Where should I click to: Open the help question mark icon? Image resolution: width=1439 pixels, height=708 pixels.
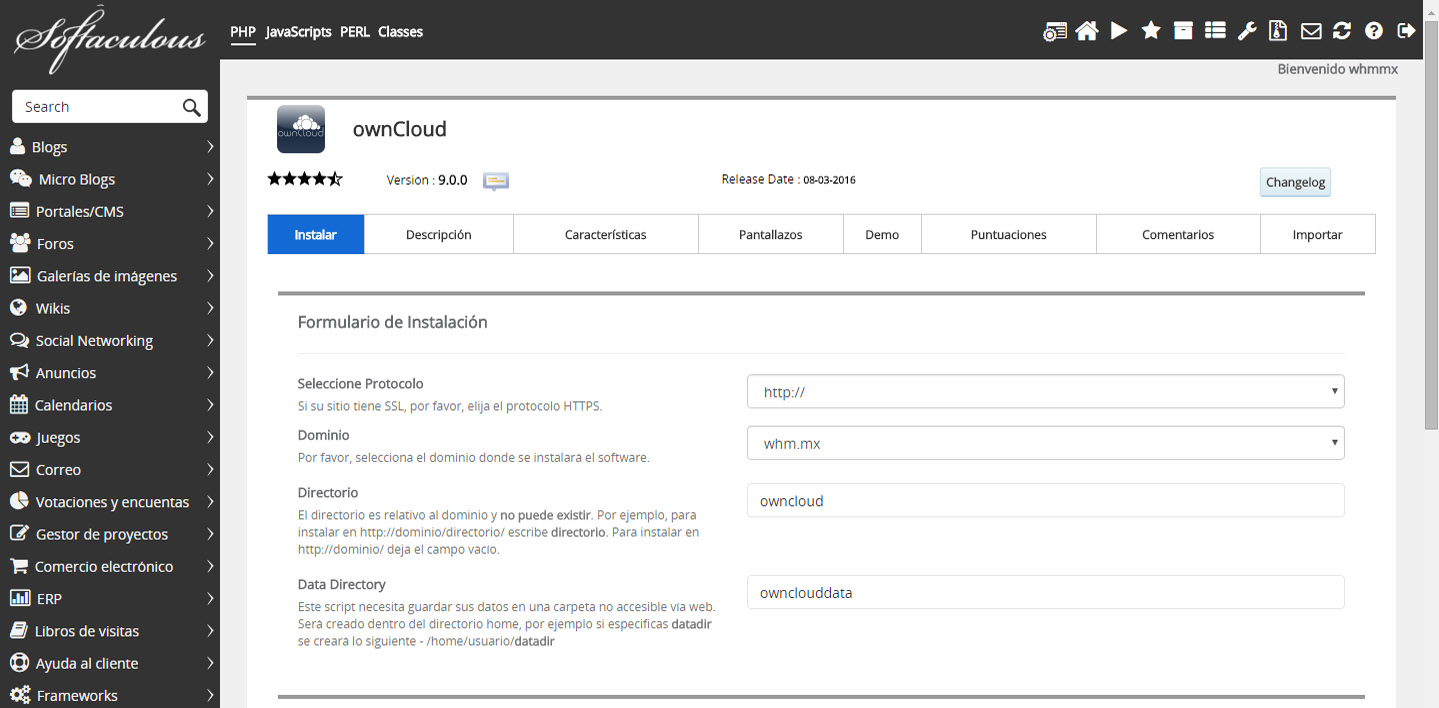click(1374, 31)
